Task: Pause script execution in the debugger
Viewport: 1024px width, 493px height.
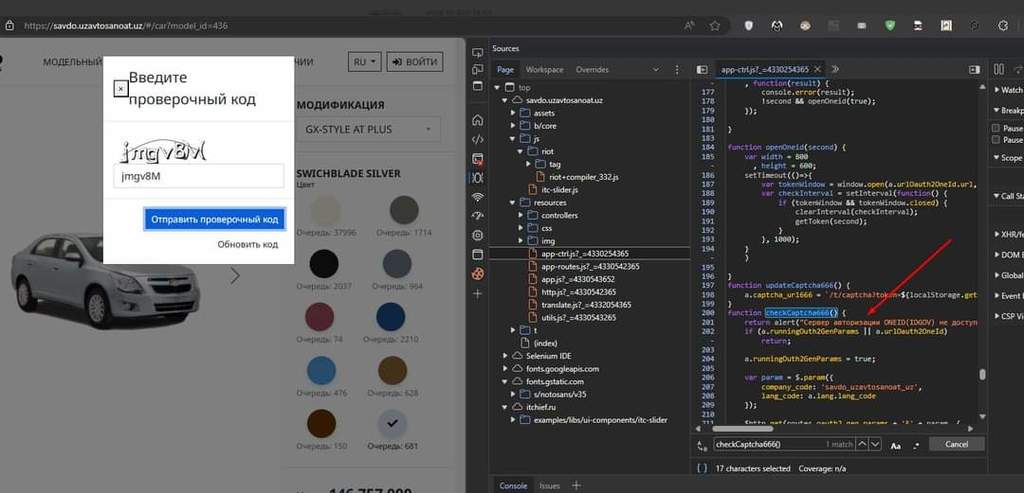Action: click(998, 69)
